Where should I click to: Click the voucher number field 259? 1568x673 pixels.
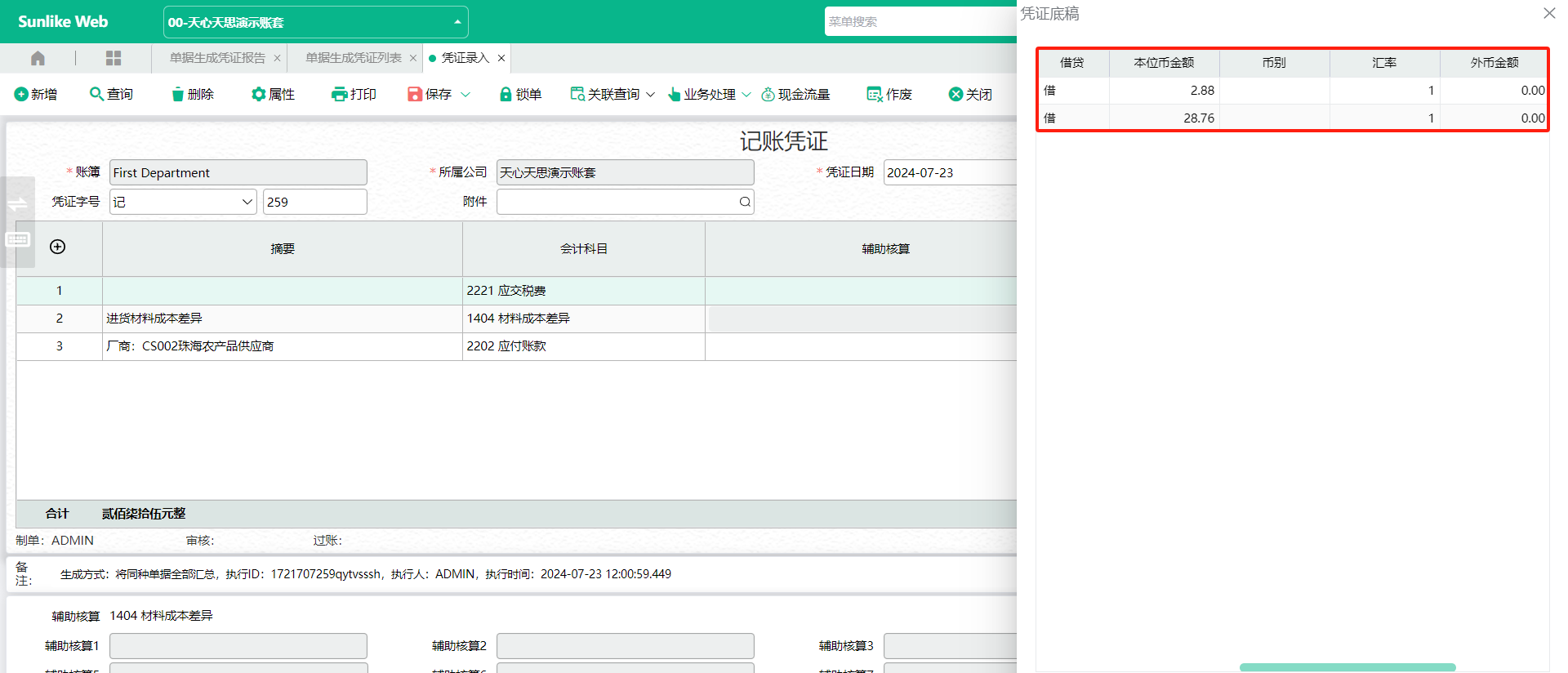coord(315,202)
